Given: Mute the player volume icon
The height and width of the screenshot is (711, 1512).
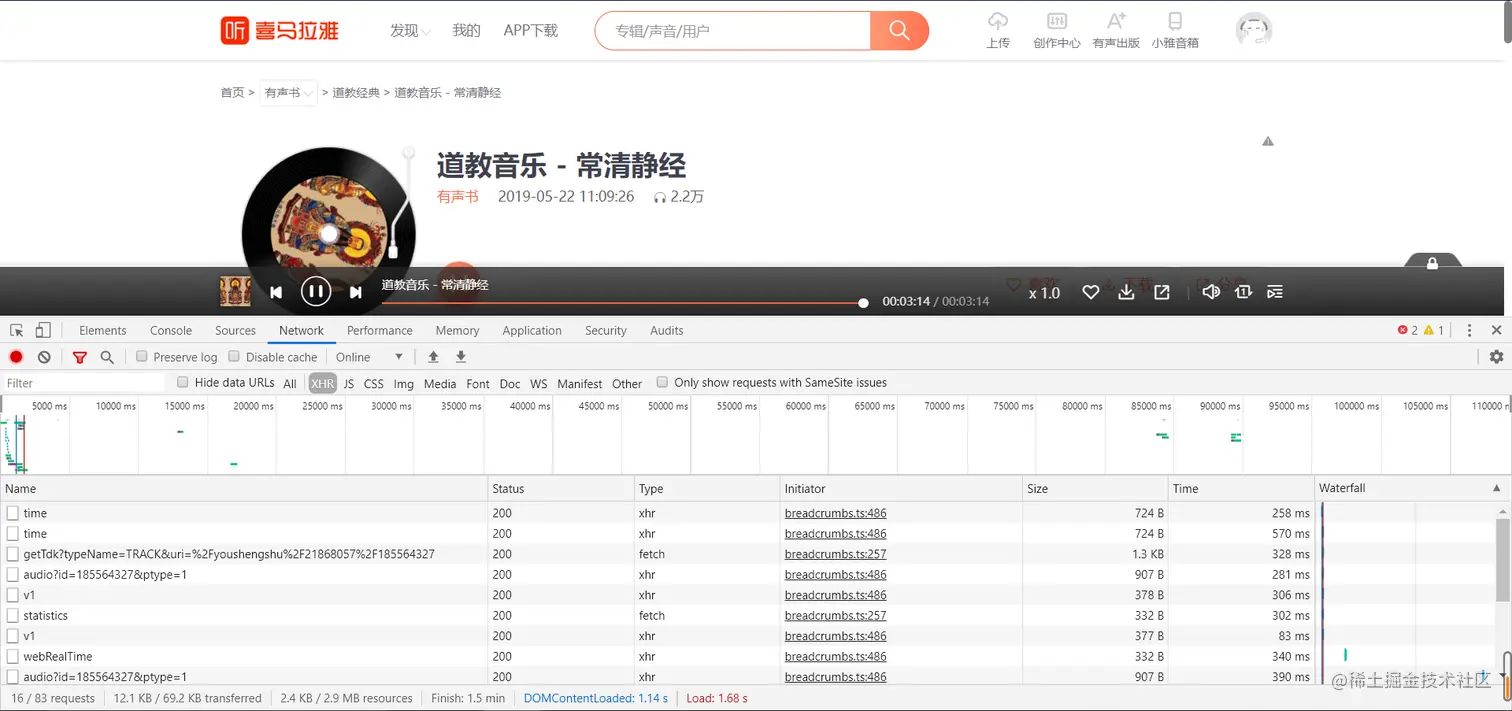Looking at the screenshot, I should click(1211, 292).
